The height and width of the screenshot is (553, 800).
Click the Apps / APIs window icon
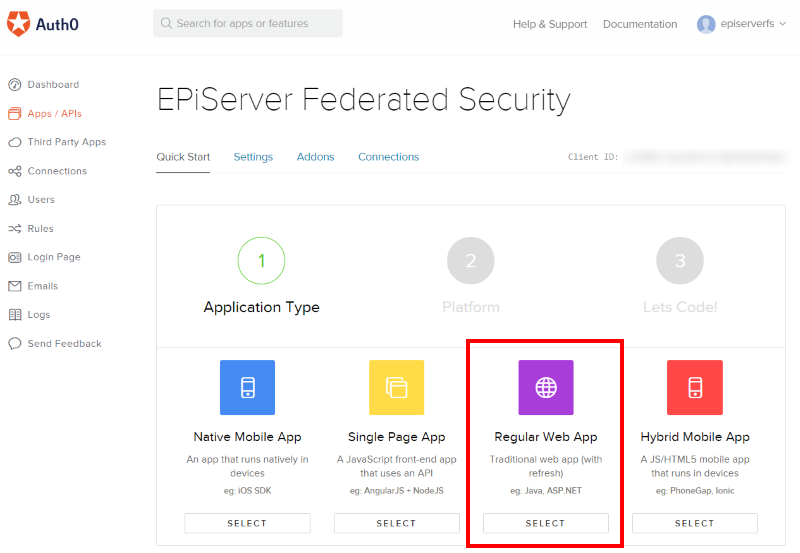point(15,113)
